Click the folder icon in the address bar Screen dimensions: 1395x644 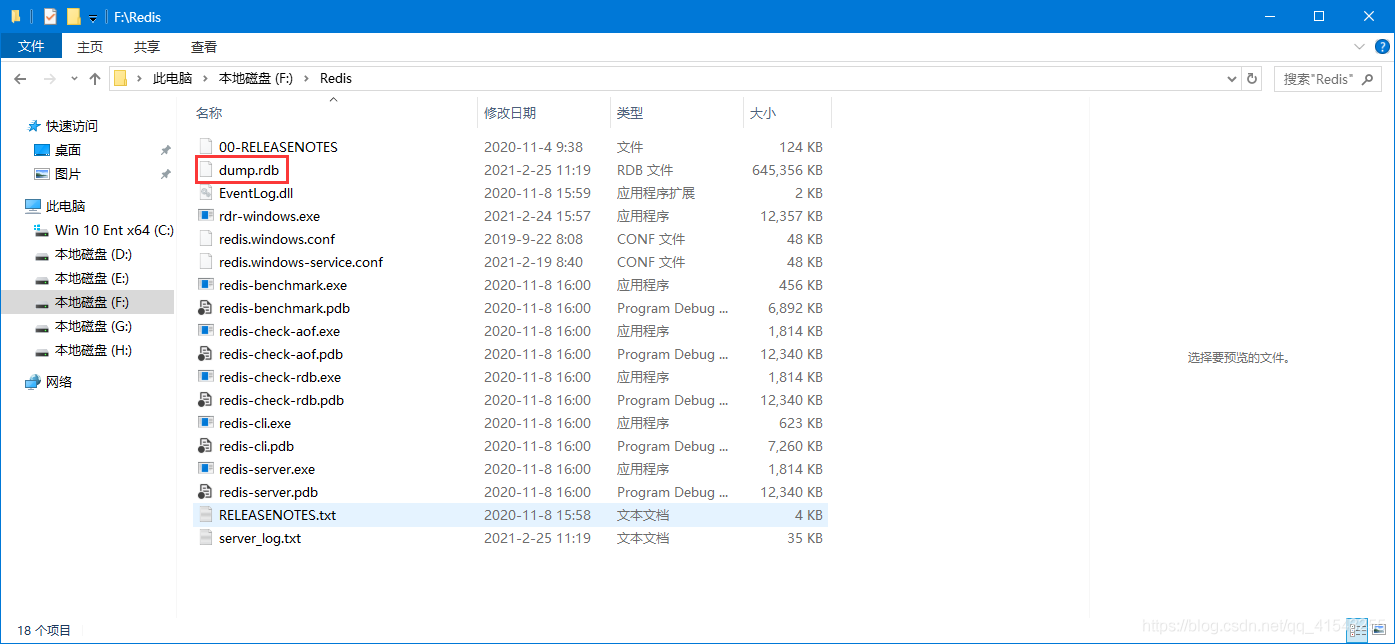coord(120,78)
